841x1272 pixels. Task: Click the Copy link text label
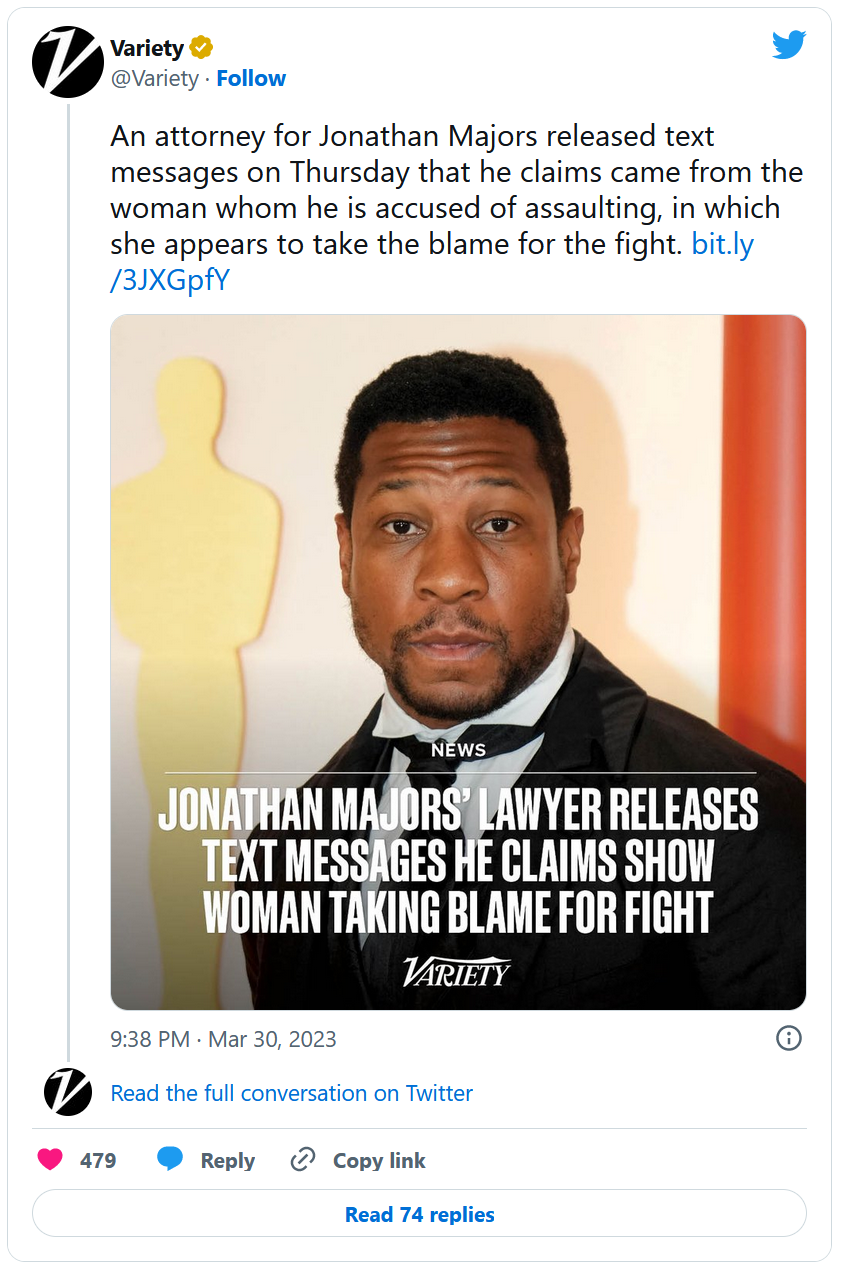379,1160
